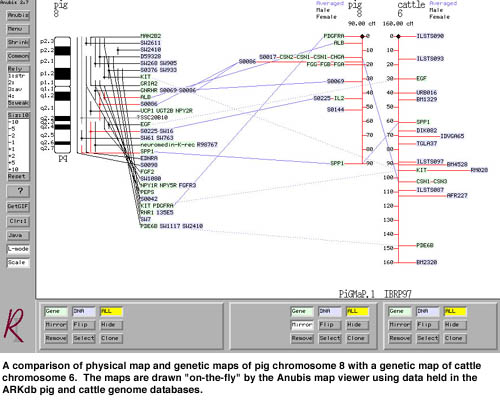Click the GetGIF button
Image resolution: width=500 pixels, height=407 pixels.
coord(18,206)
